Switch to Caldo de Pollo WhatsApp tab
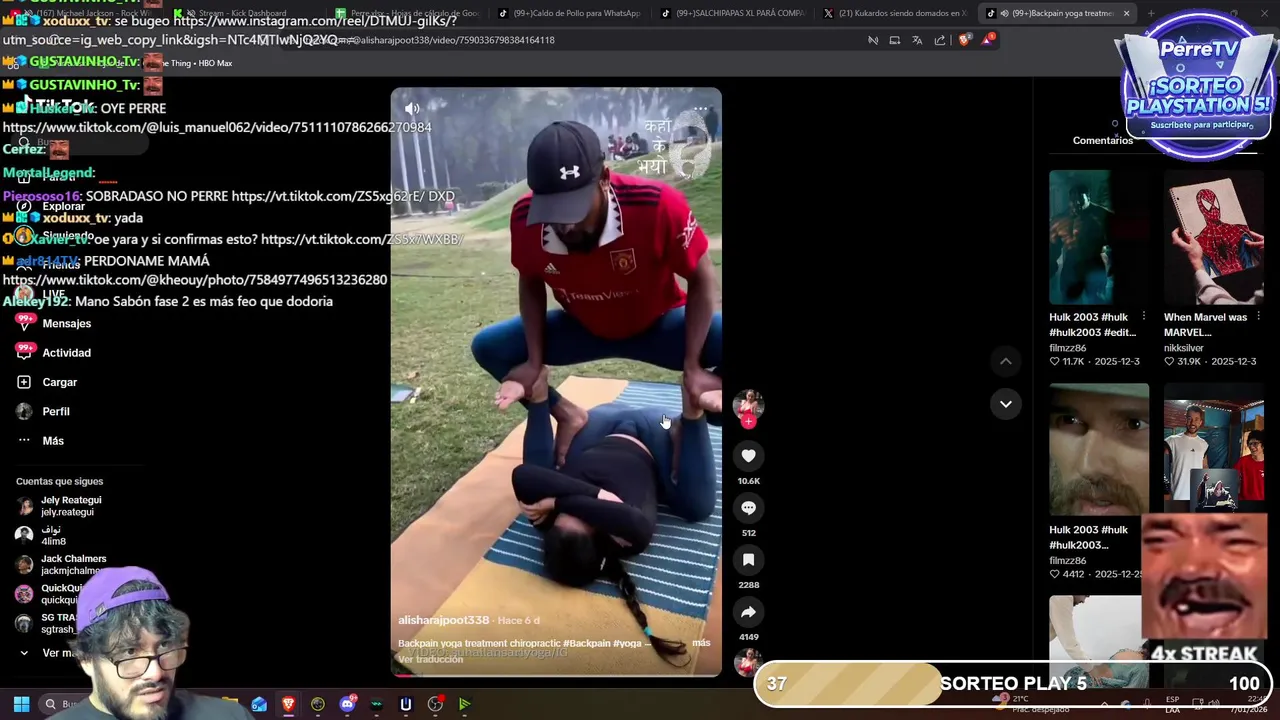The image size is (1280, 720). click(569, 13)
